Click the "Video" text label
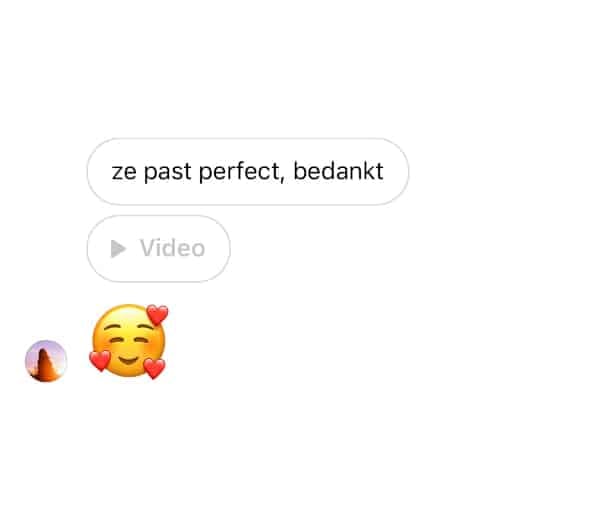The image size is (600, 518). 173,248
